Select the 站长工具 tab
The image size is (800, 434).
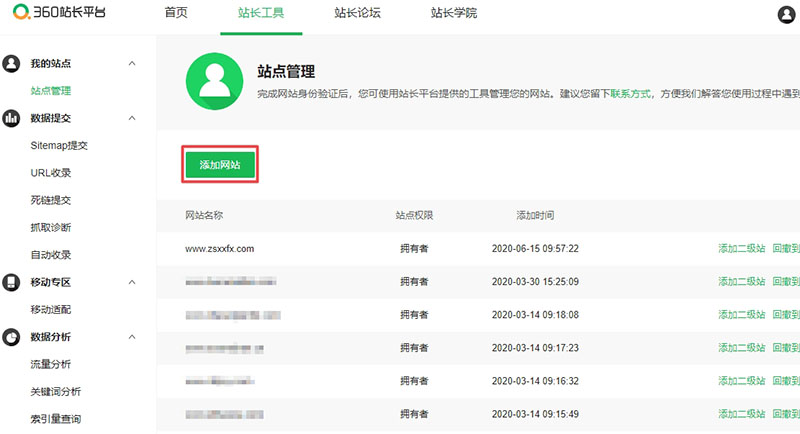coord(261,13)
